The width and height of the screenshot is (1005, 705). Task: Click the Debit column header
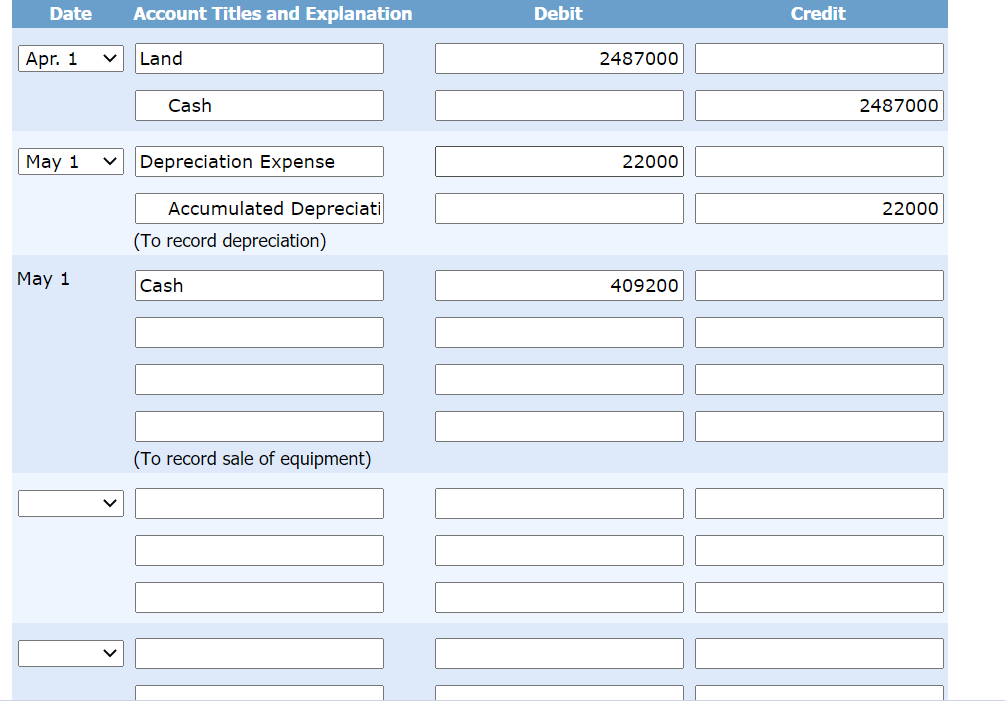pyautogui.click(x=558, y=13)
